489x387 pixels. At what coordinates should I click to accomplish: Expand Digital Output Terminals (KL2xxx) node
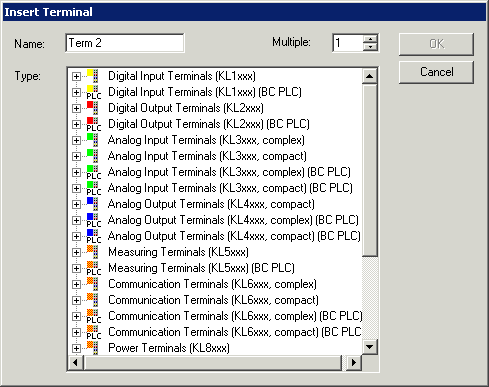[x=76, y=108]
